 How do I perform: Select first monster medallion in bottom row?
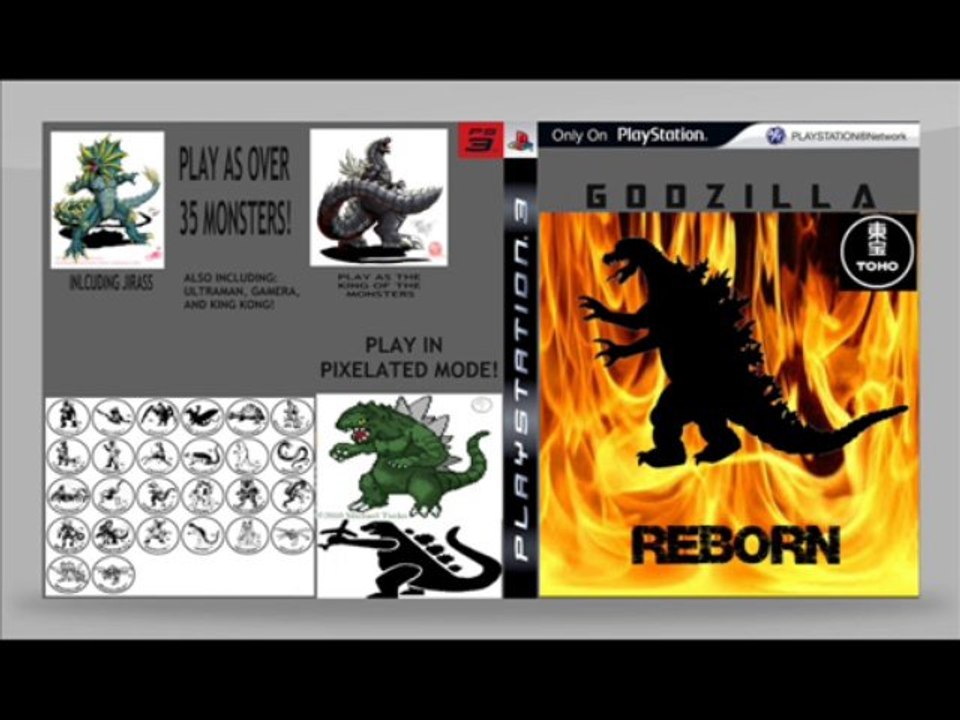pyautogui.click(x=68, y=574)
